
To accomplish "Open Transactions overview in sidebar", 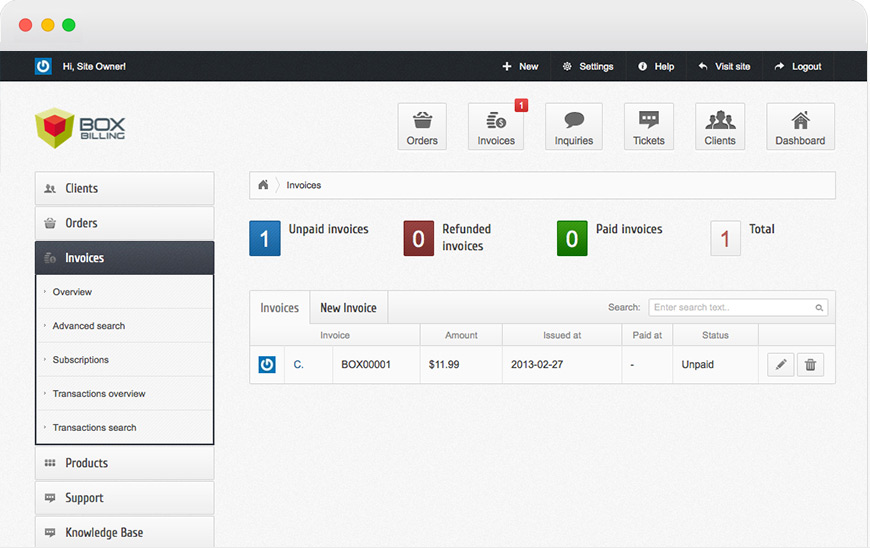I will pyautogui.click(x=124, y=393).
